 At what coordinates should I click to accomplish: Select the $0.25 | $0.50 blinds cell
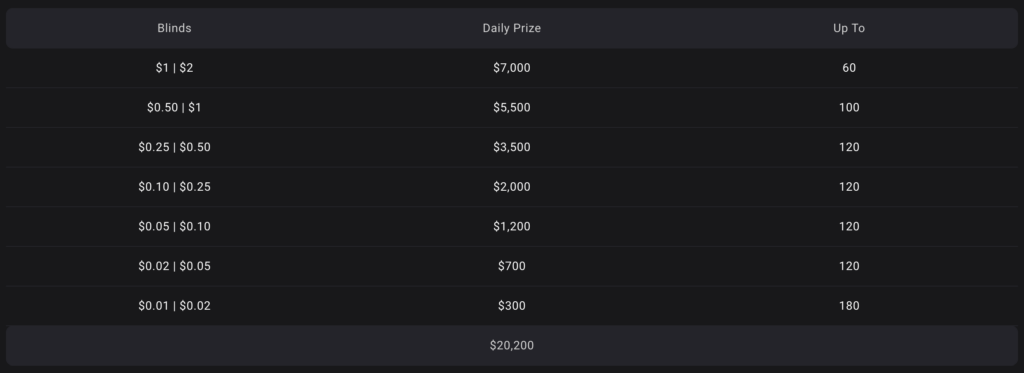click(x=174, y=147)
